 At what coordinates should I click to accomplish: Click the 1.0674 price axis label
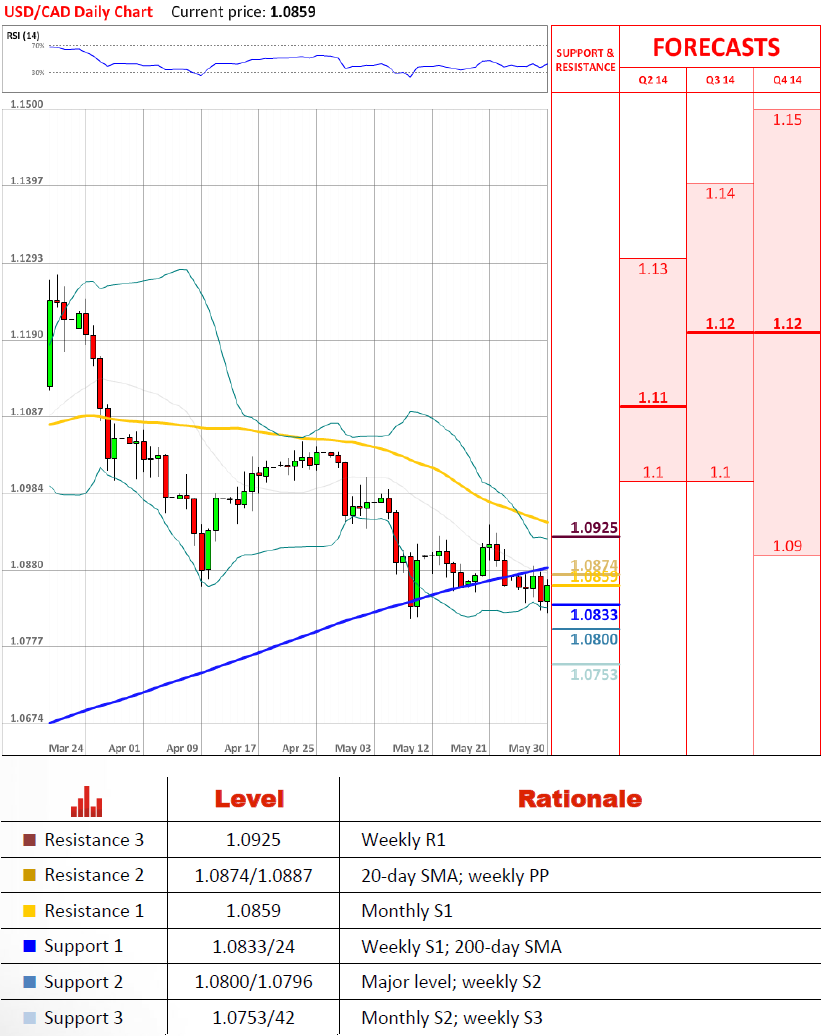click(26, 718)
